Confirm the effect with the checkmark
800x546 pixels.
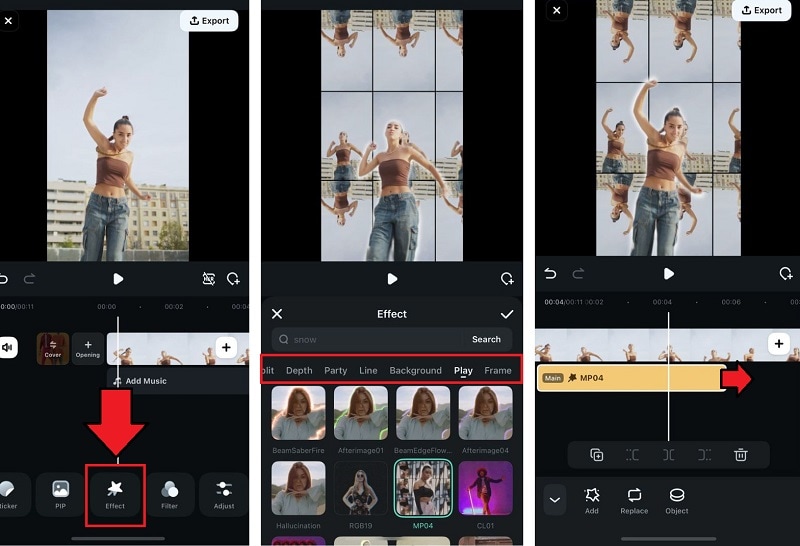507,314
